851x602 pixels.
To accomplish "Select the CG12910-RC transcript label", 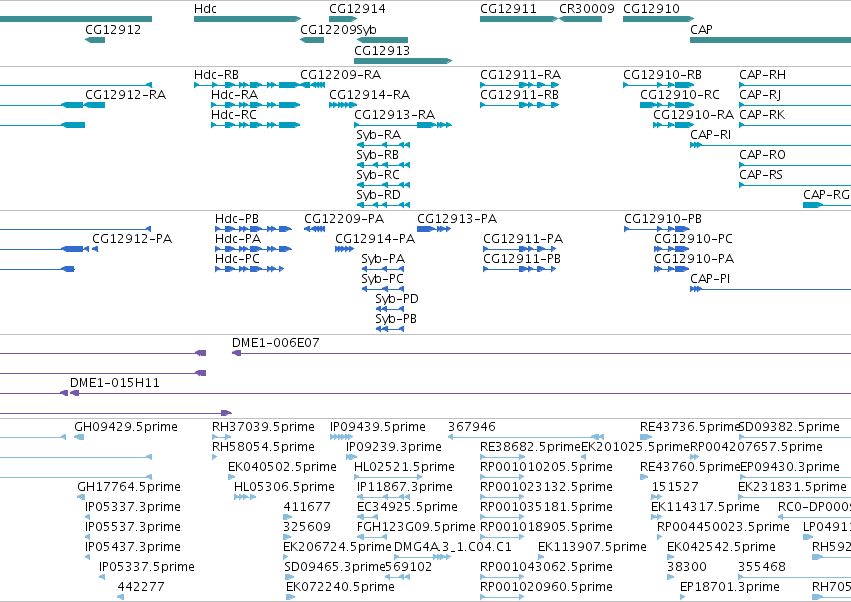I will click(679, 94).
